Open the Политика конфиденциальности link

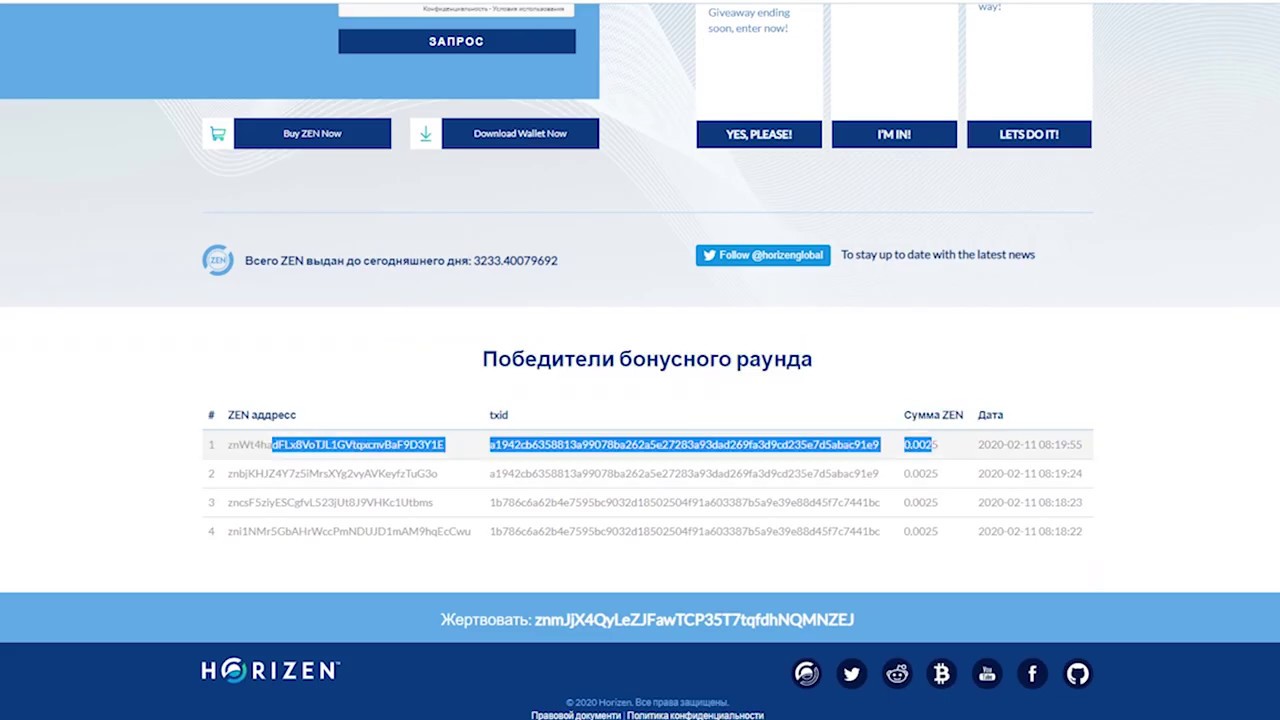[695, 715]
